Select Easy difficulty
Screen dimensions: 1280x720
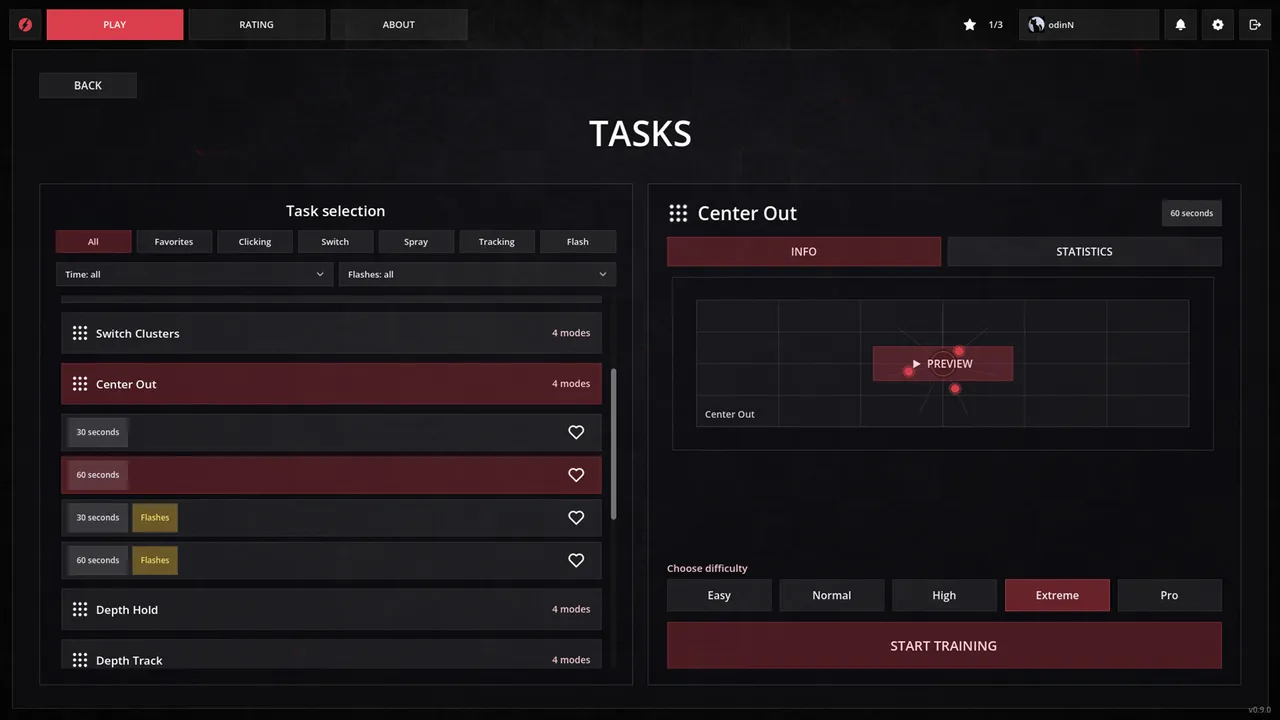(x=719, y=595)
